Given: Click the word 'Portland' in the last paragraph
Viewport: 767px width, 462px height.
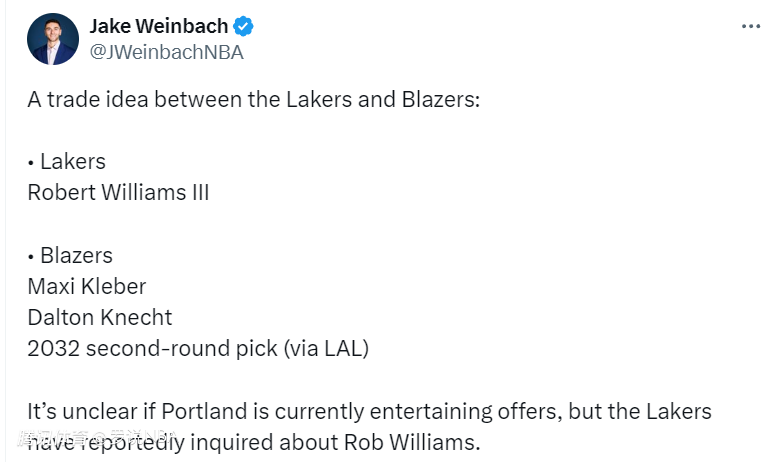Looking at the screenshot, I should (x=204, y=411).
